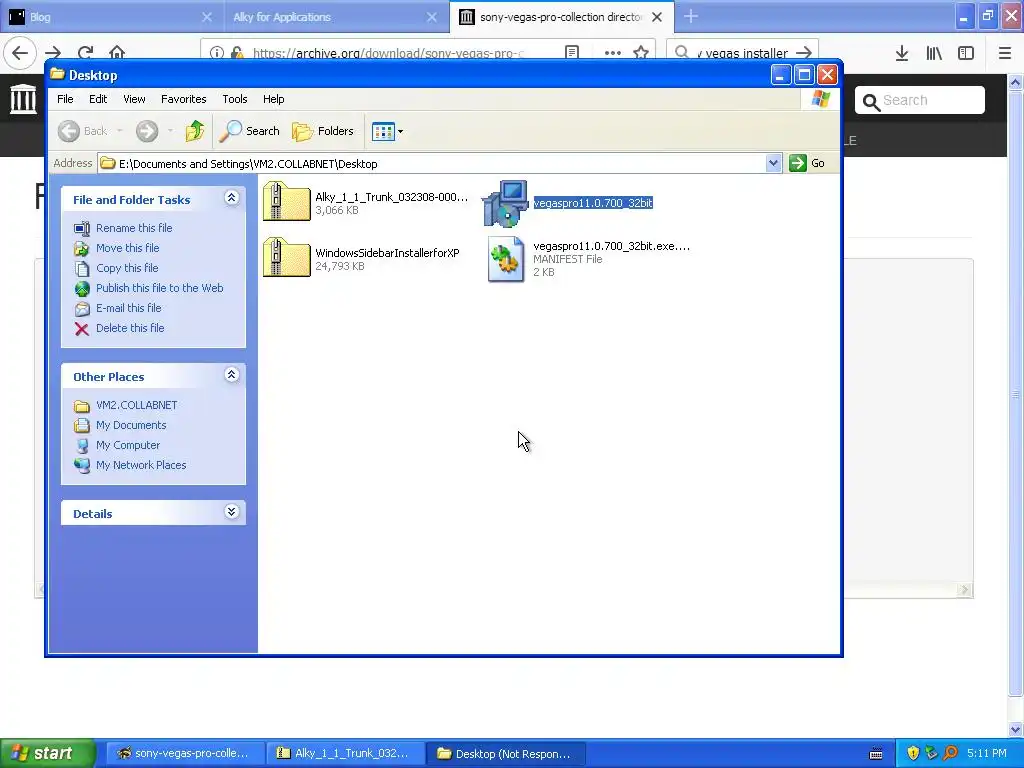Image resolution: width=1024 pixels, height=768 pixels.
Task: Open a new browser tab with plus
Action: tap(691, 17)
